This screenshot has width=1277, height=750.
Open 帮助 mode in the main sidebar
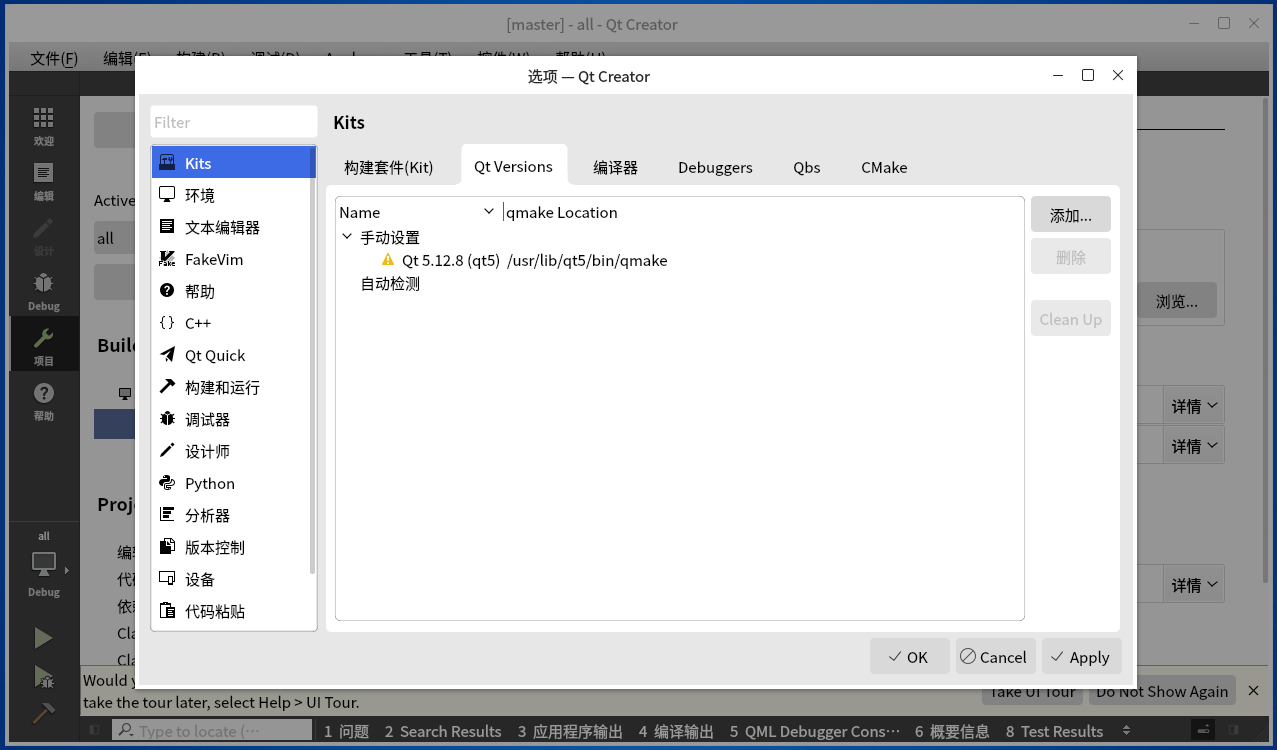pos(43,401)
